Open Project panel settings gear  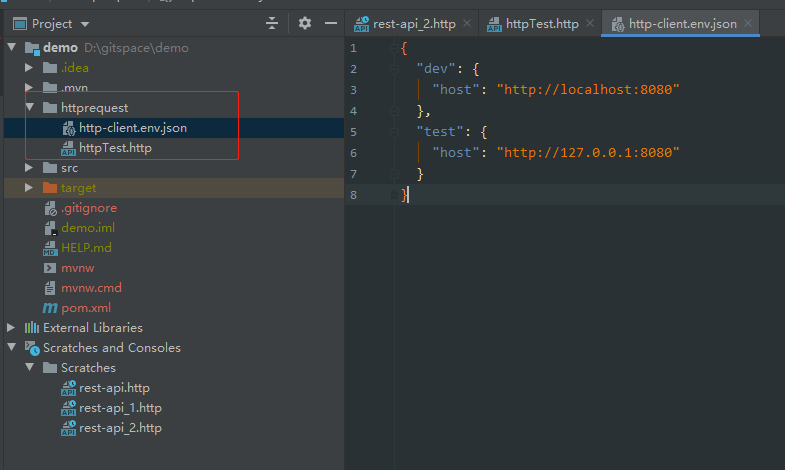coord(305,23)
